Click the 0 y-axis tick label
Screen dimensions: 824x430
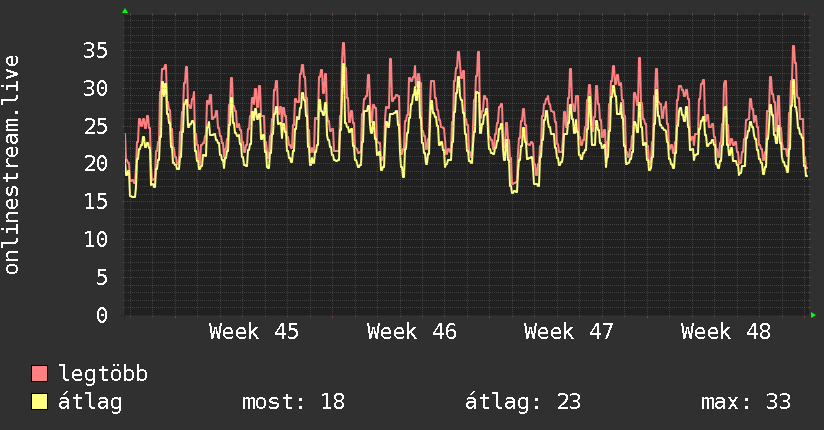pyautogui.click(x=102, y=315)
